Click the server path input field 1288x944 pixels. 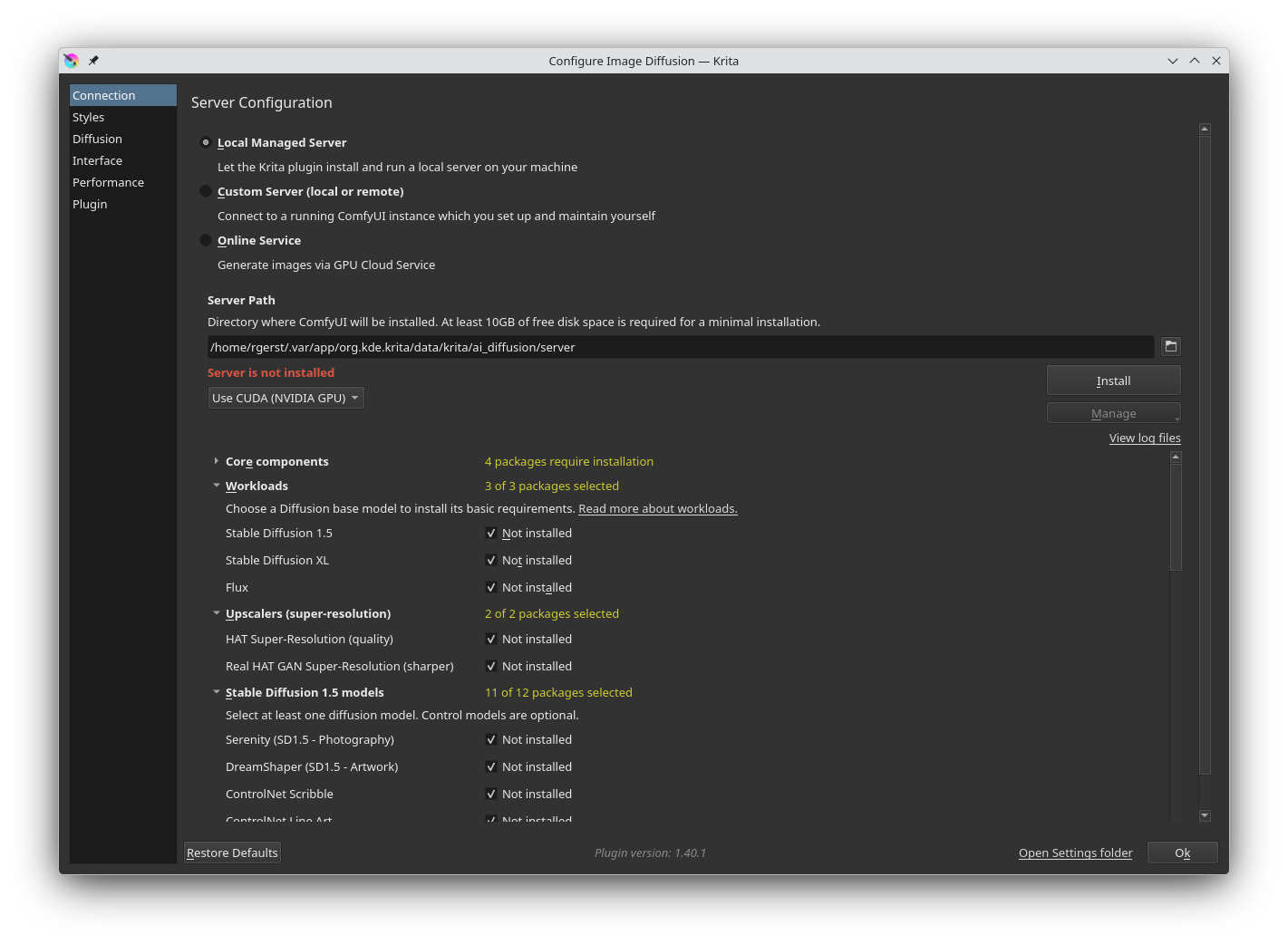coord(680,347)
